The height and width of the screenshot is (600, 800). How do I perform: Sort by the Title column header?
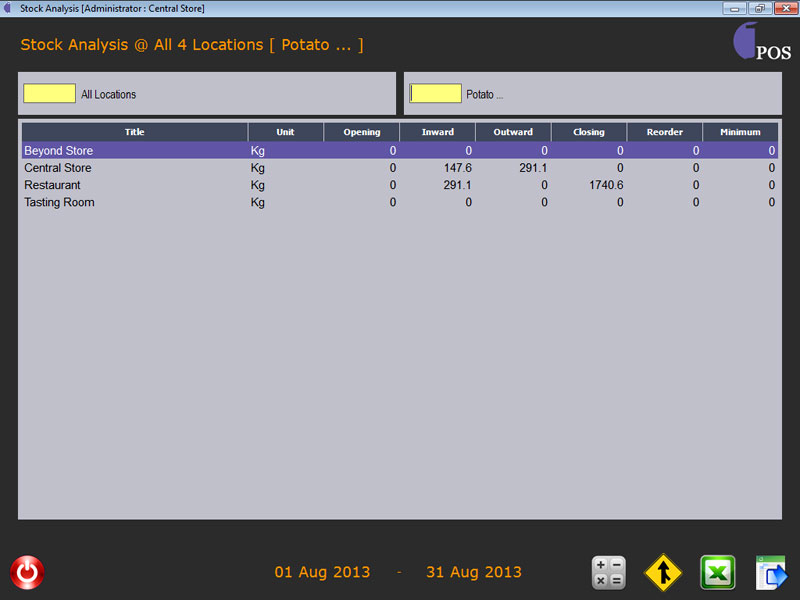coord(134,132)
